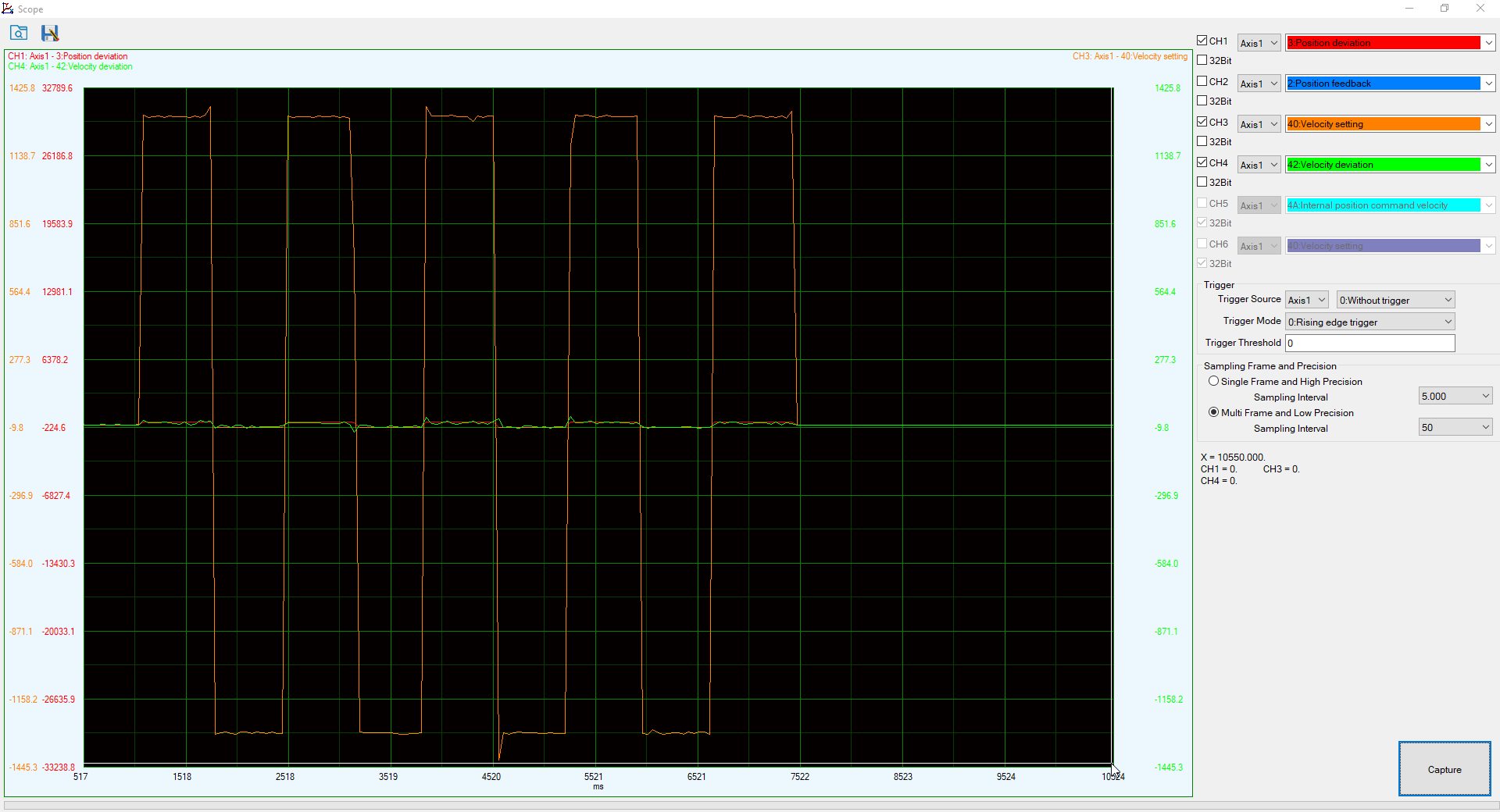
Task: Open the 50 sampling interval dropdown
Action: (x=1455, y=428)
